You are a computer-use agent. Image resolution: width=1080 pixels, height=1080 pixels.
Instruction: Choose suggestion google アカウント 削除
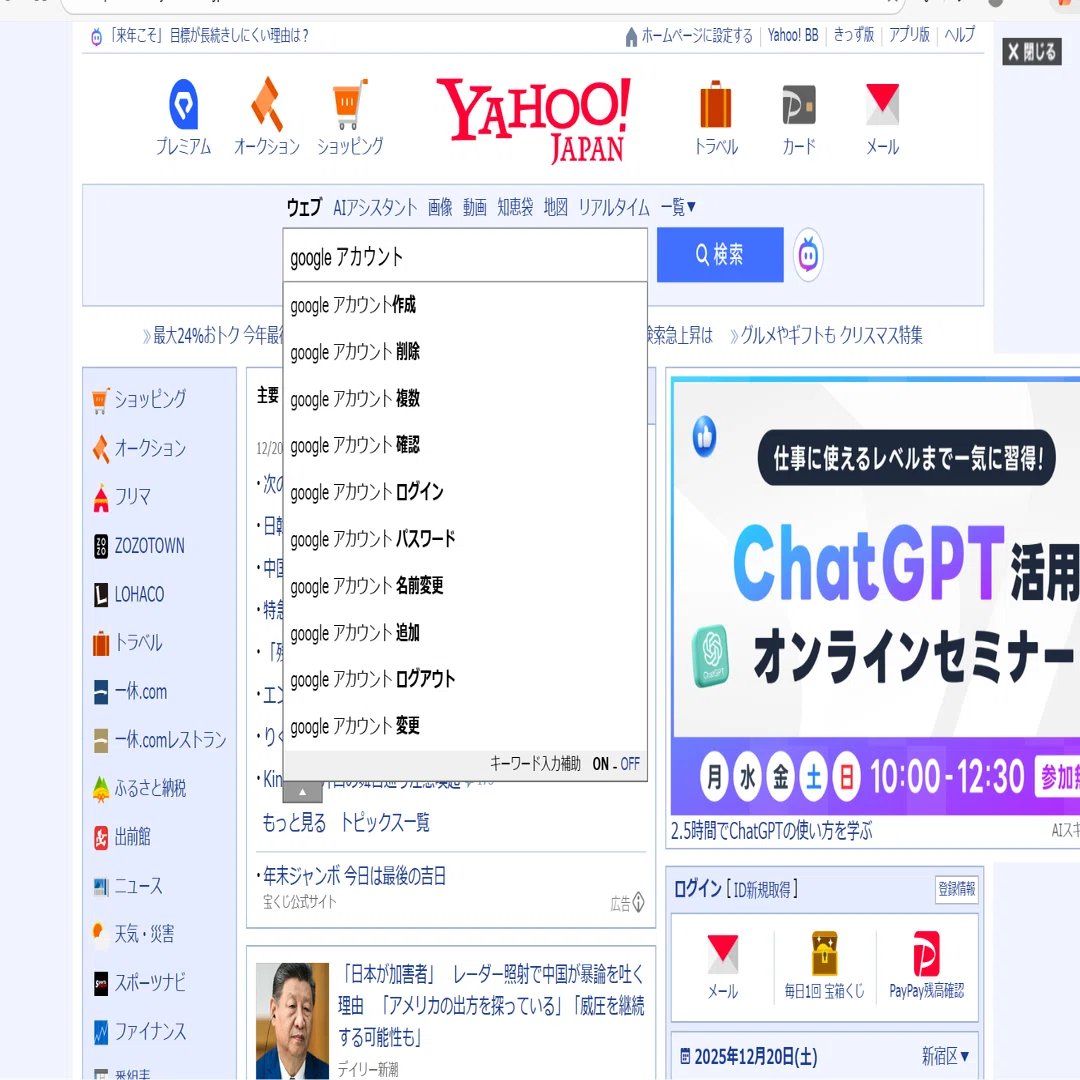465,352
